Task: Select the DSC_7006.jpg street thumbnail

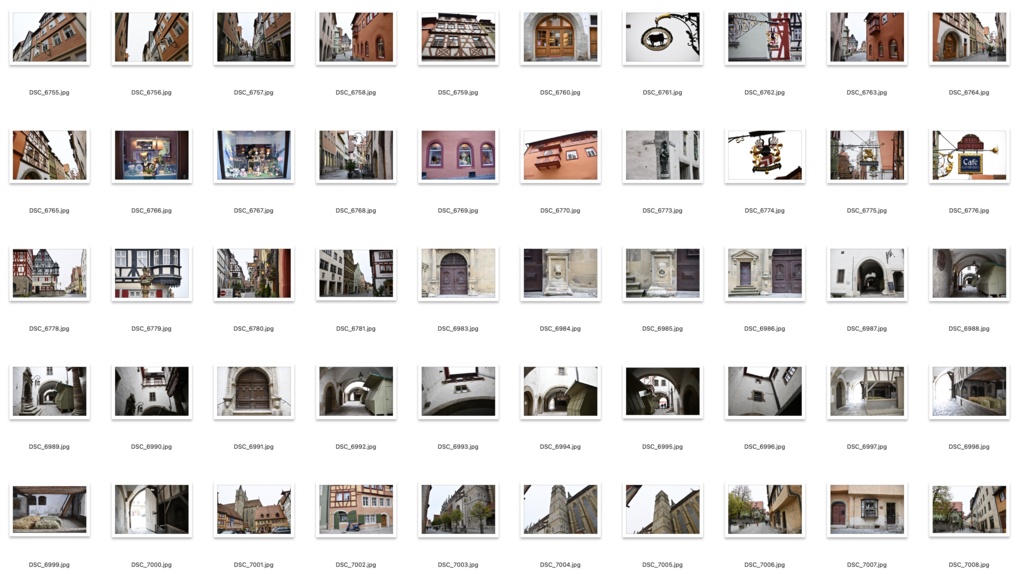Action: click(765, 509)
